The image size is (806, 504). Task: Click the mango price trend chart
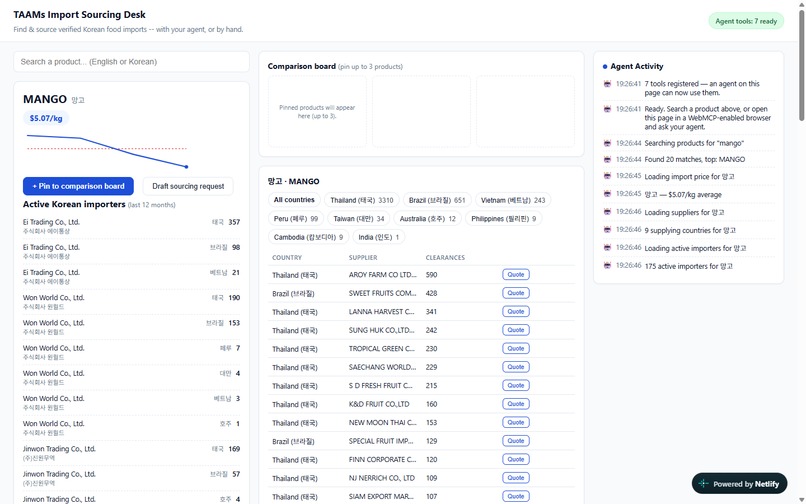pos(107,151)
